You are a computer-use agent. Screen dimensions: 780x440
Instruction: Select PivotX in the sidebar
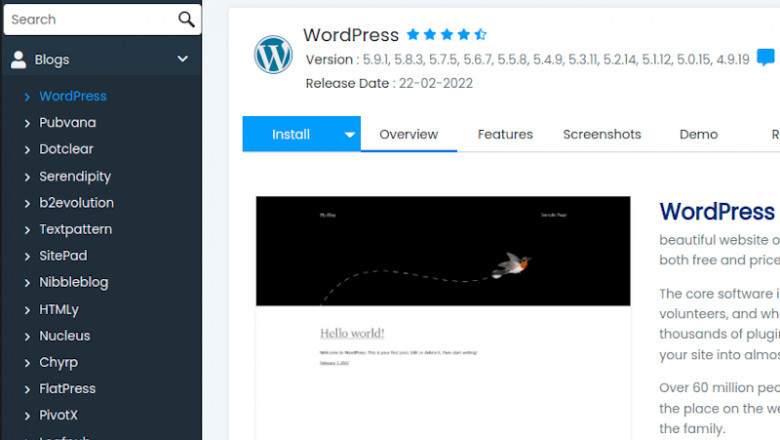tap(58, 415)
